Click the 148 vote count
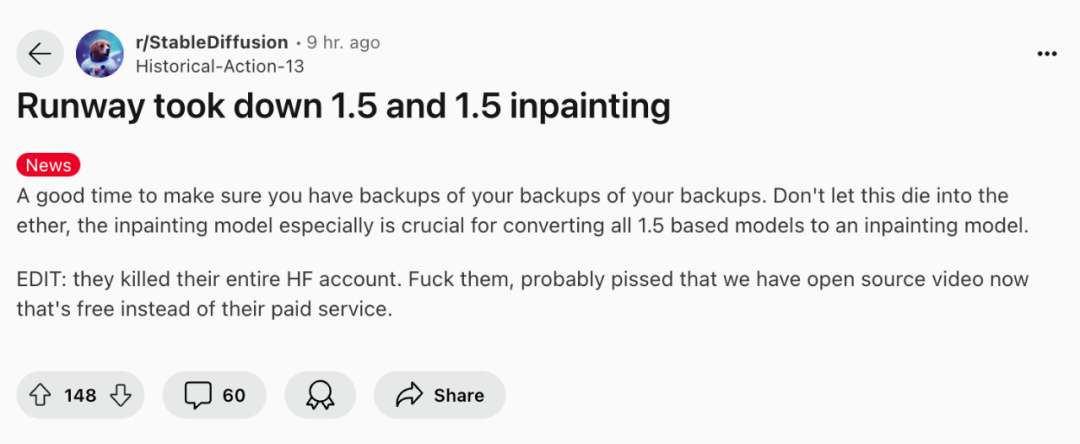Image resolution: width=1080 pixels, height=444 pixels. pos(80,395)
